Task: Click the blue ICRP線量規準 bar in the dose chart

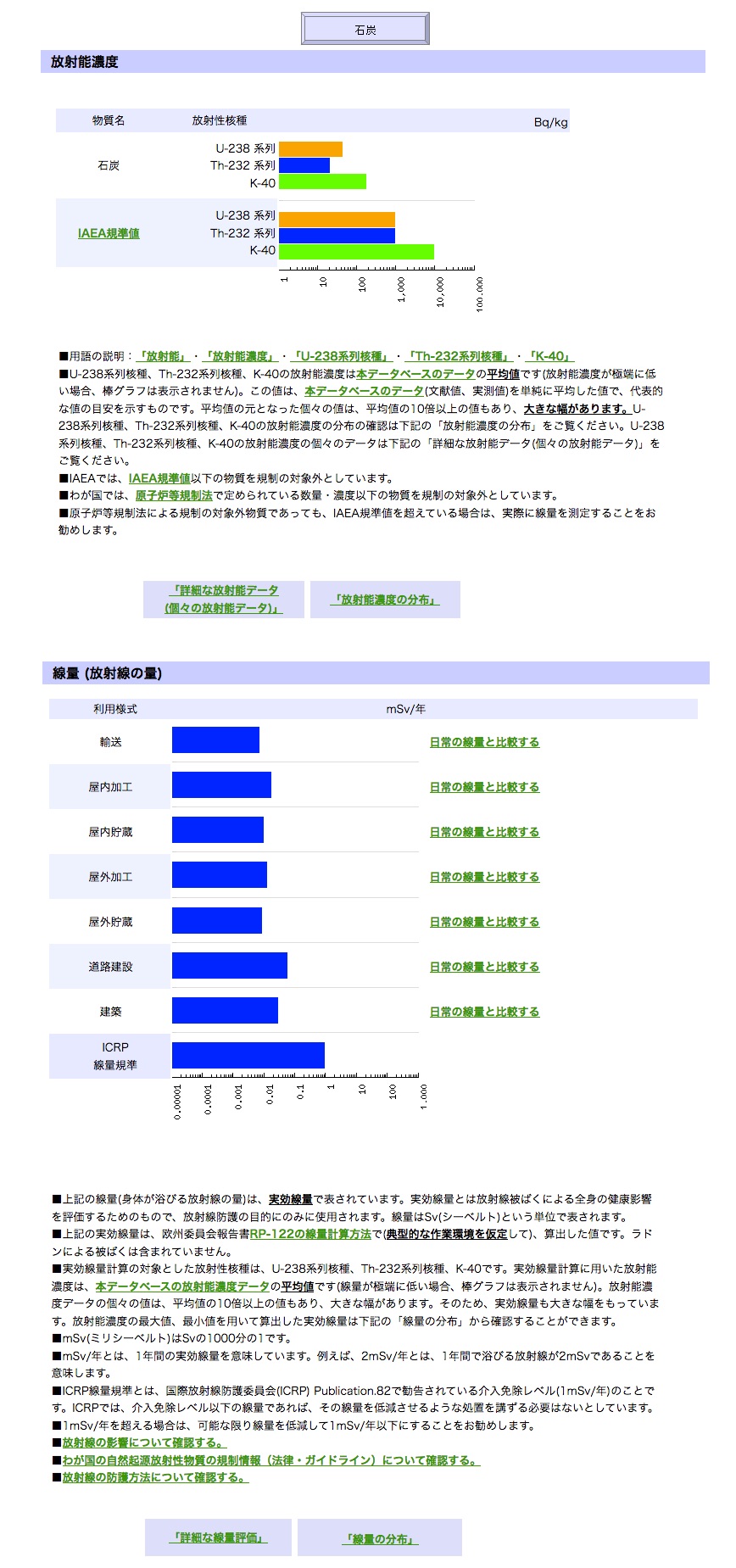Action: coord(248,1056)
